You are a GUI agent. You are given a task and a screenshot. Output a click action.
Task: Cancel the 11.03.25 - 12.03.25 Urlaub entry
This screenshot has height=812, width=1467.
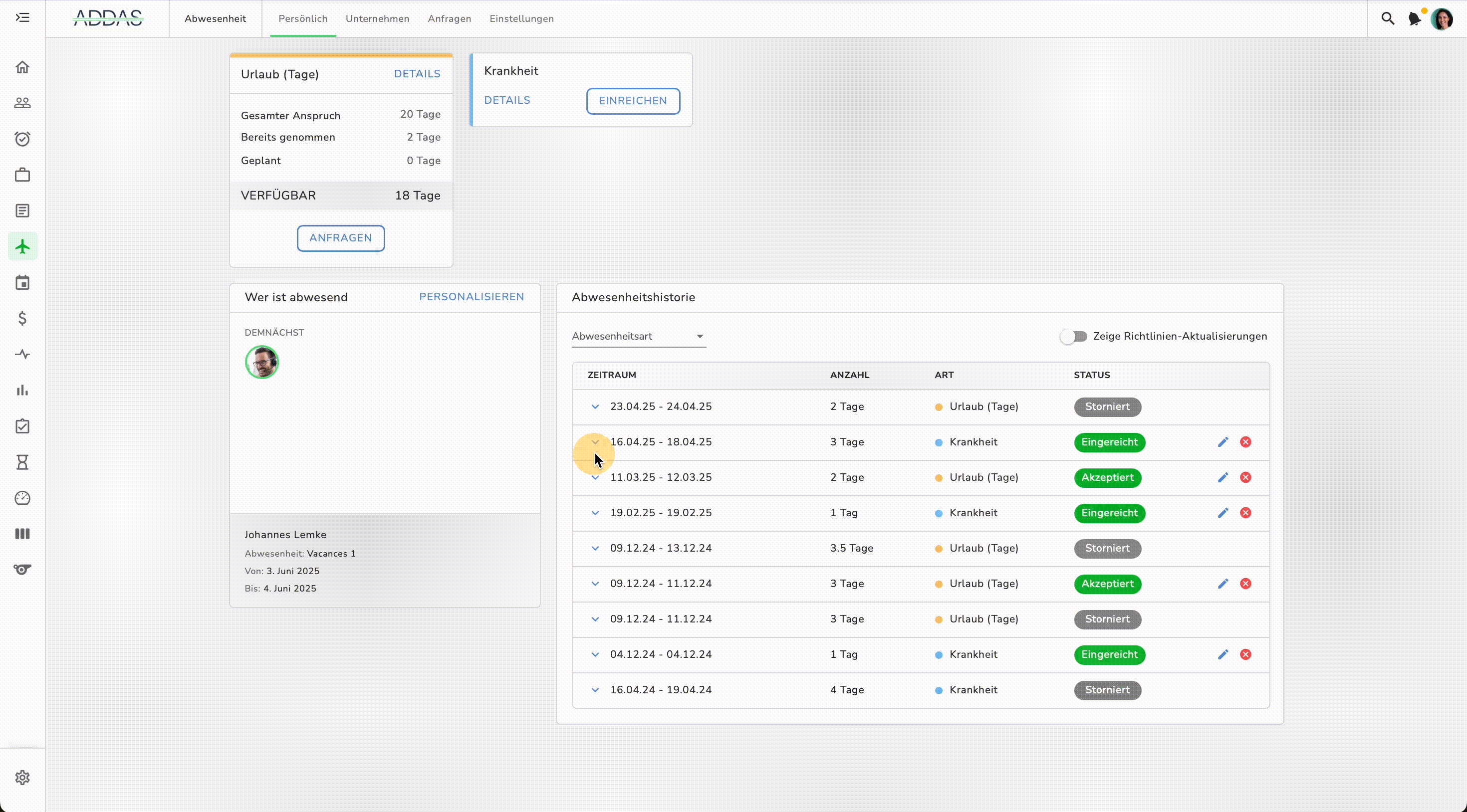pyautogui.click(x=1245, y=477)
